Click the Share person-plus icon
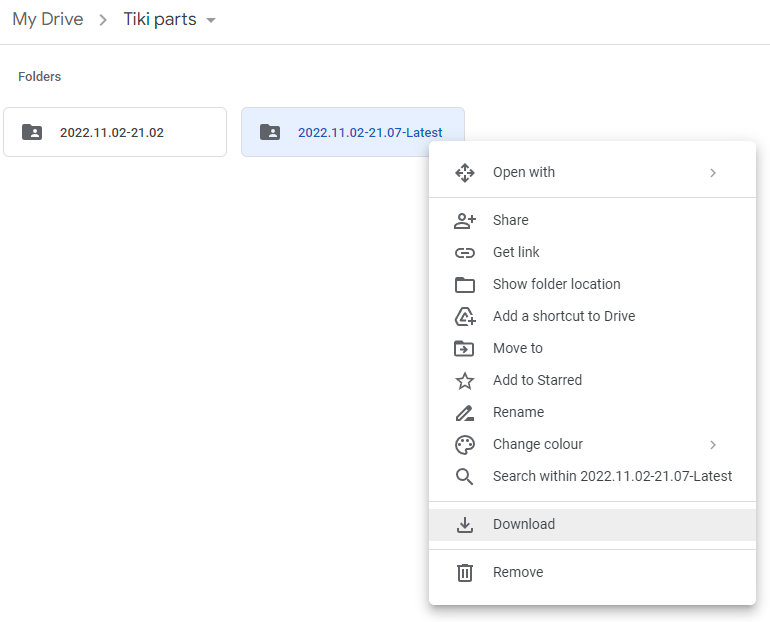770x622 pixels. pyautogui.click(x=465, y=221)
